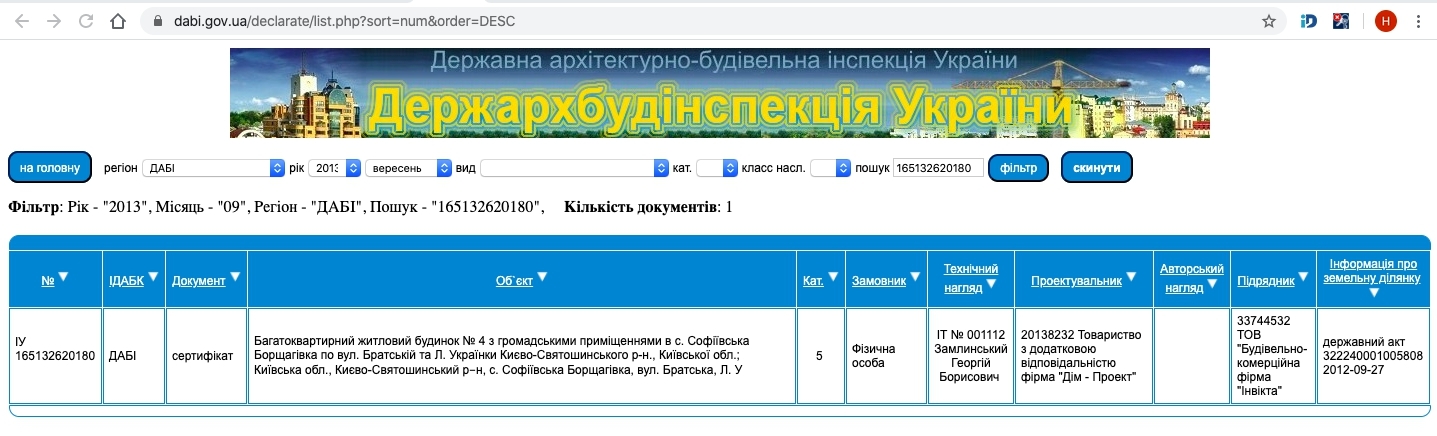Click the Підрядник header link
1437x436 pixels.
1266,281
